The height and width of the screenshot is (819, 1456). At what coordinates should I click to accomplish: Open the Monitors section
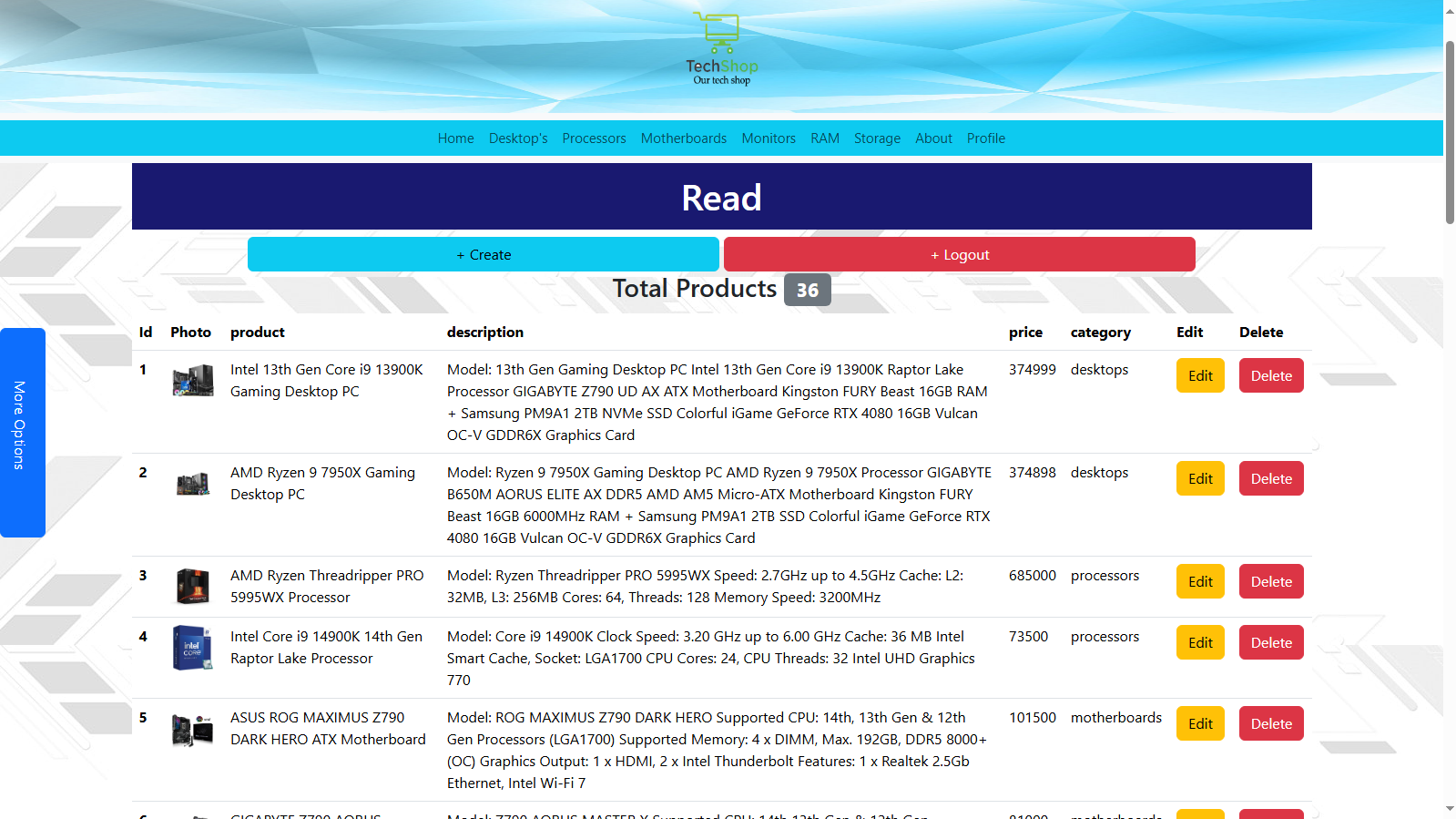click(769, 138)
